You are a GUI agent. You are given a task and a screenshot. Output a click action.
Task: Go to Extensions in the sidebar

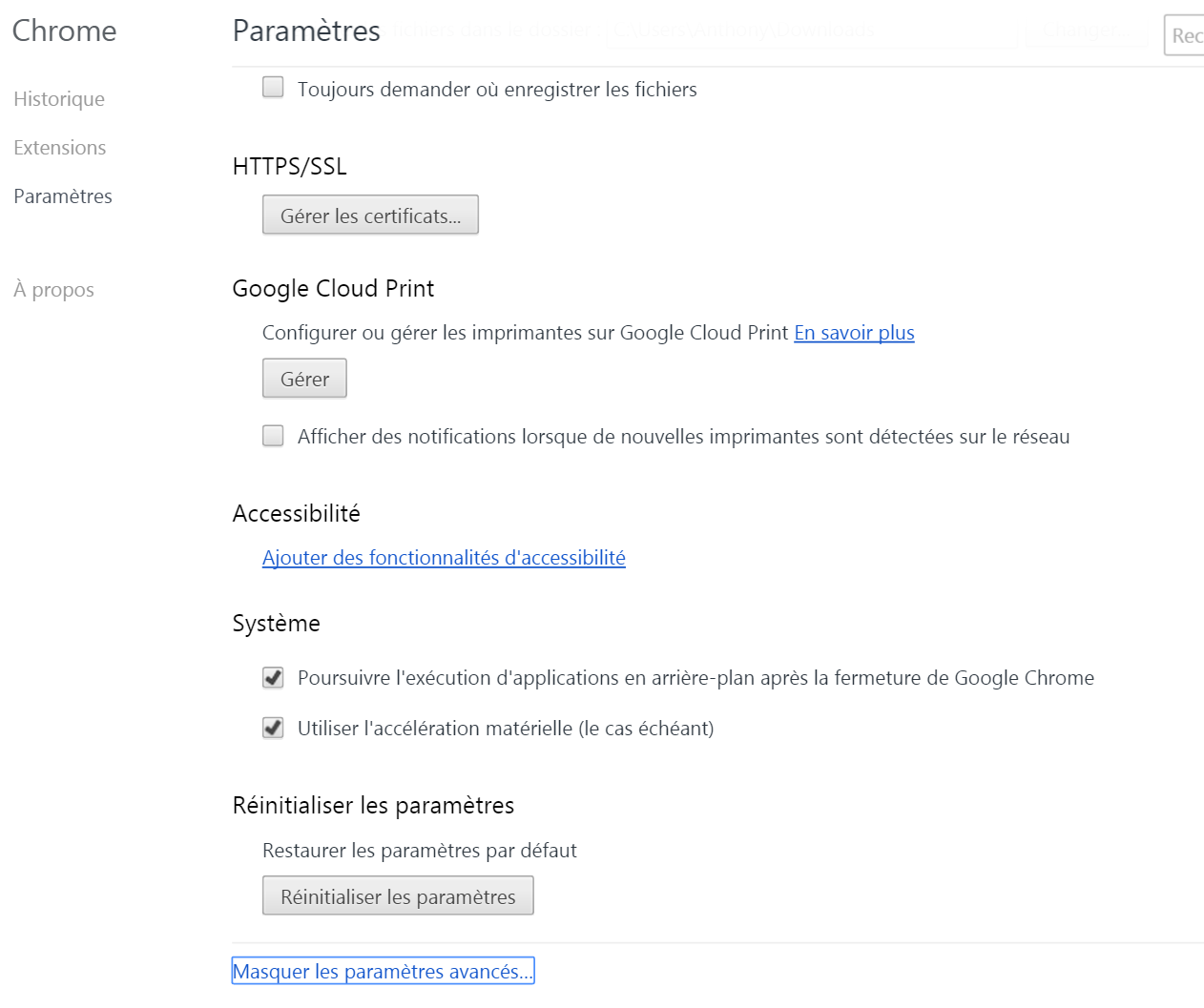tap(60, 148)
